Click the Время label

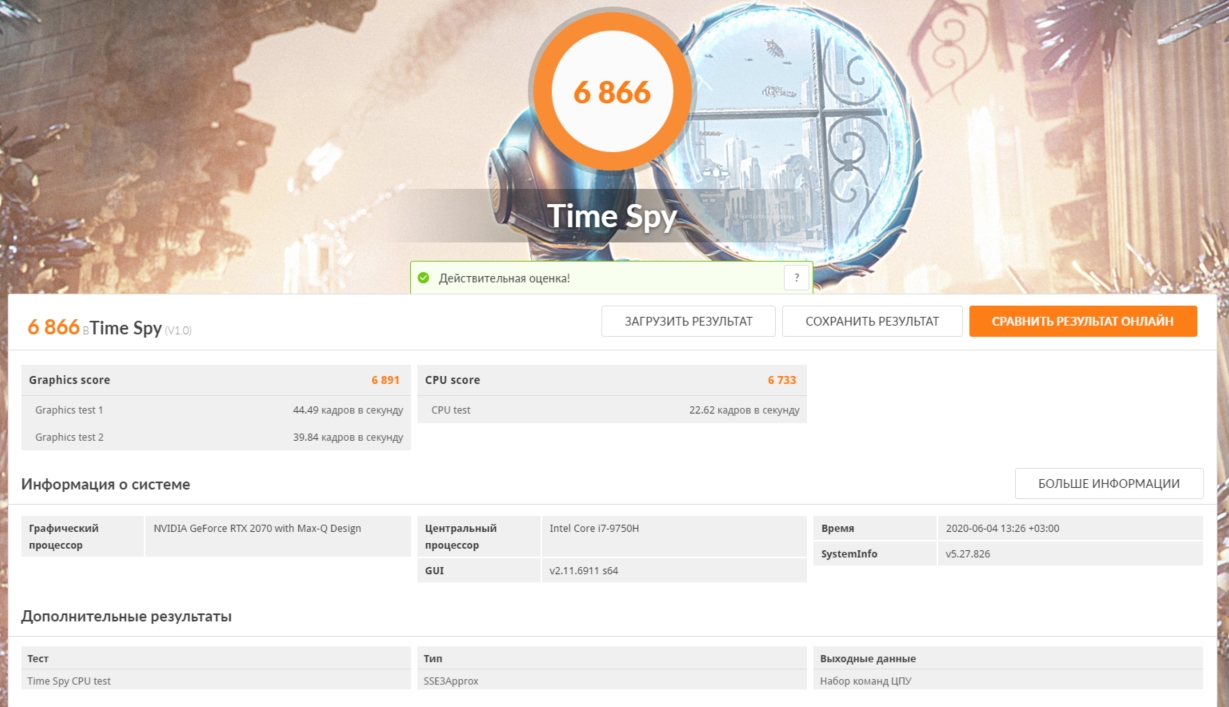click(x=838, y=528)
